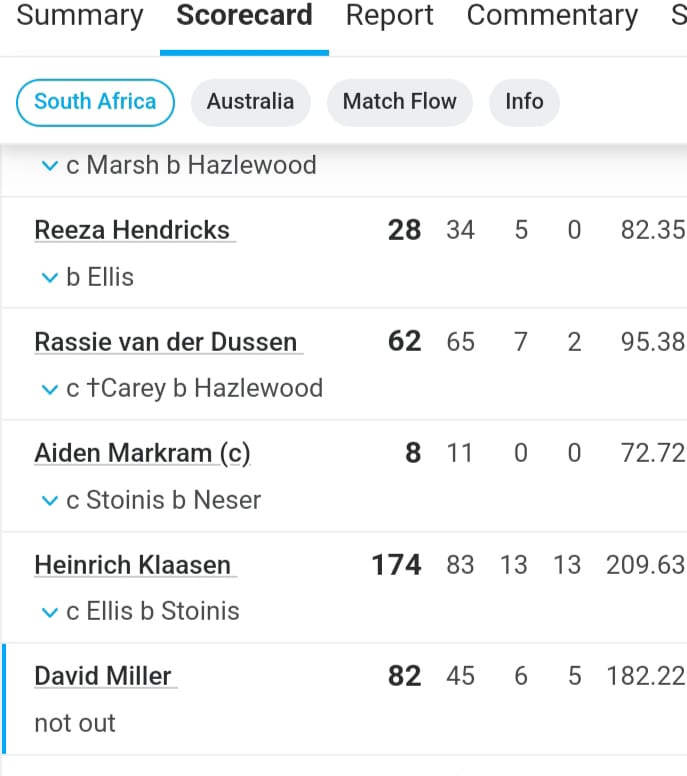Image resolution: width=687 pixels, height=776 pixels.
Task: Open the Report tab
Action: (x=390, y=15)
